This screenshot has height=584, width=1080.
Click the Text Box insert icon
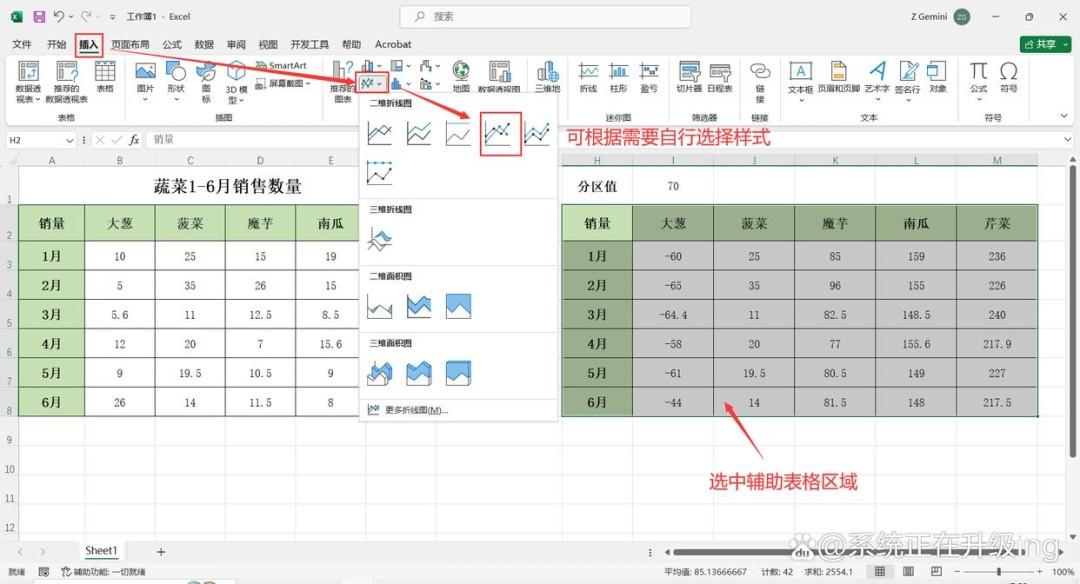800,77
